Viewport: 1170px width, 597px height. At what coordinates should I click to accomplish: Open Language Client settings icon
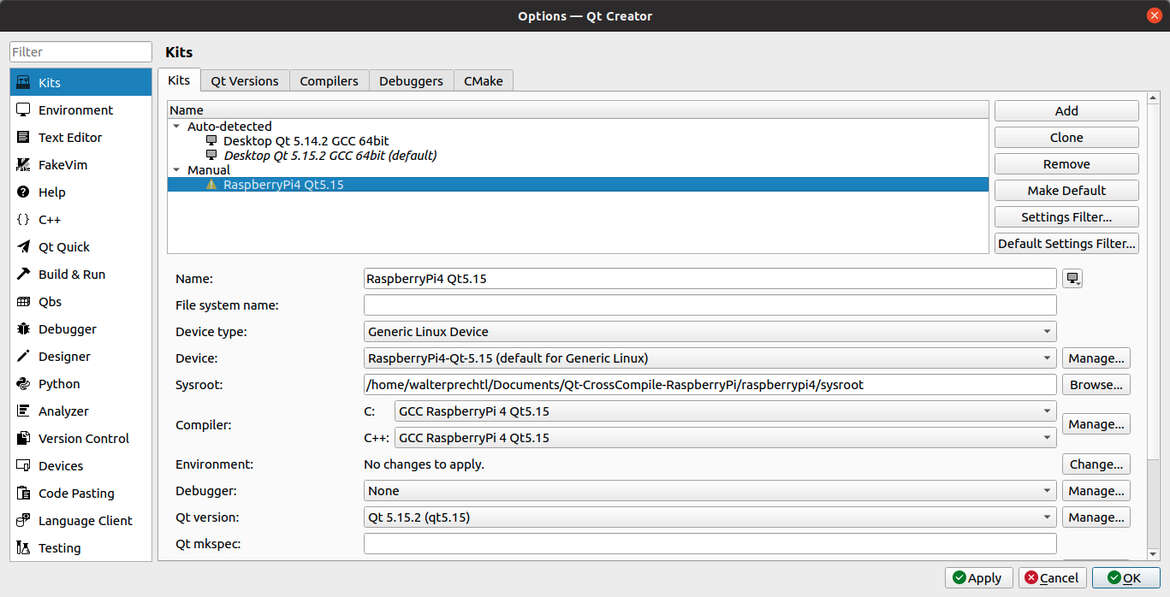23,520
